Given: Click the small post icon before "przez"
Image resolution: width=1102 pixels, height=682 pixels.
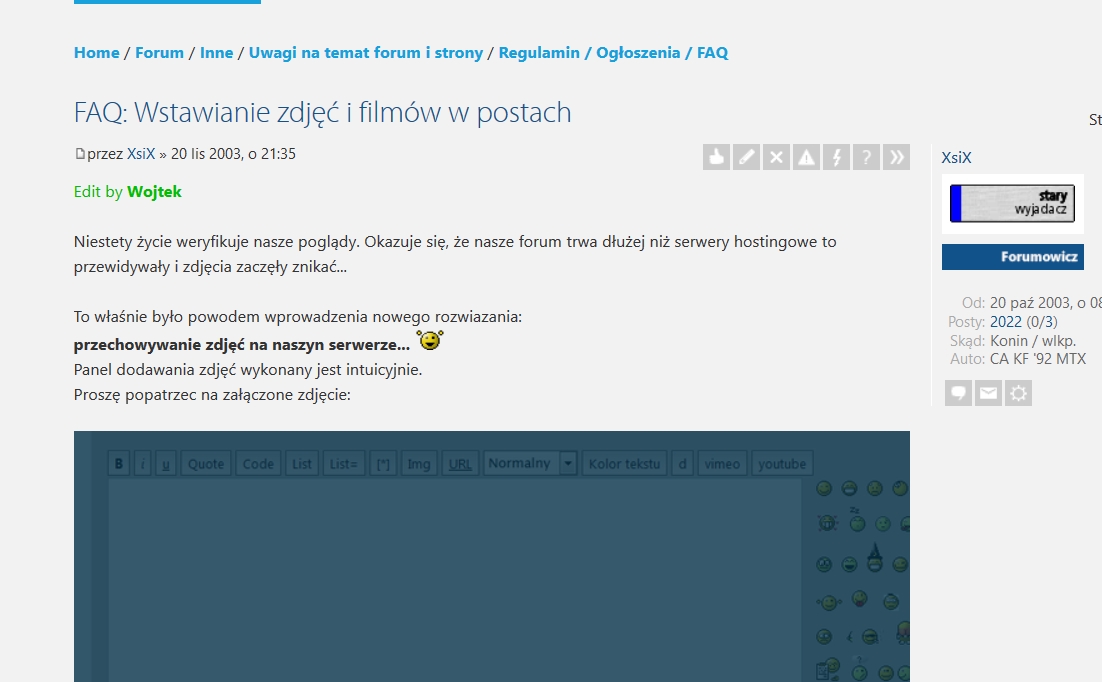Looking at the screenshot, I should 80,154.
